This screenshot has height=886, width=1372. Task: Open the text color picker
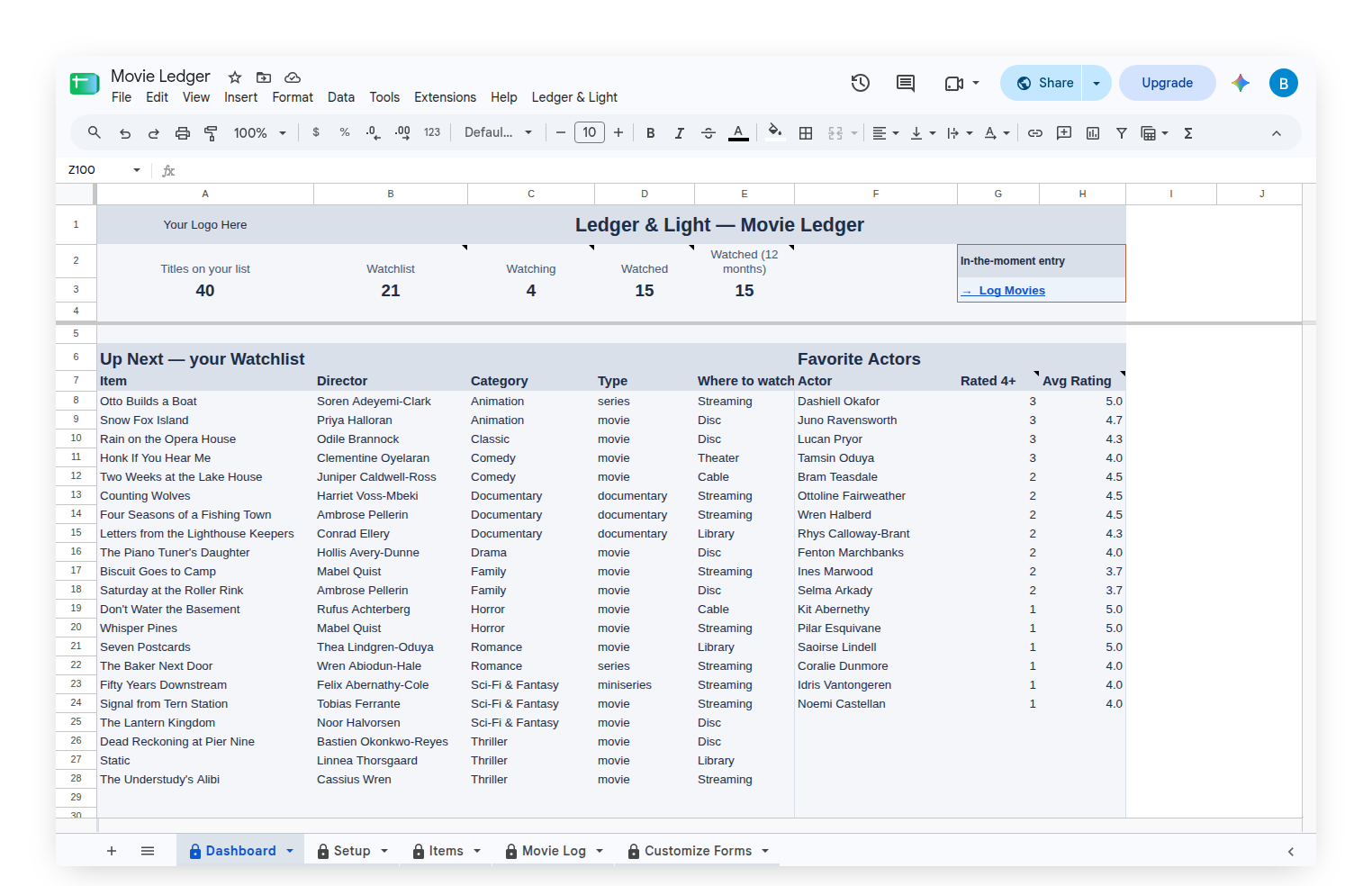pyautogui.click(x=738, y=133)
